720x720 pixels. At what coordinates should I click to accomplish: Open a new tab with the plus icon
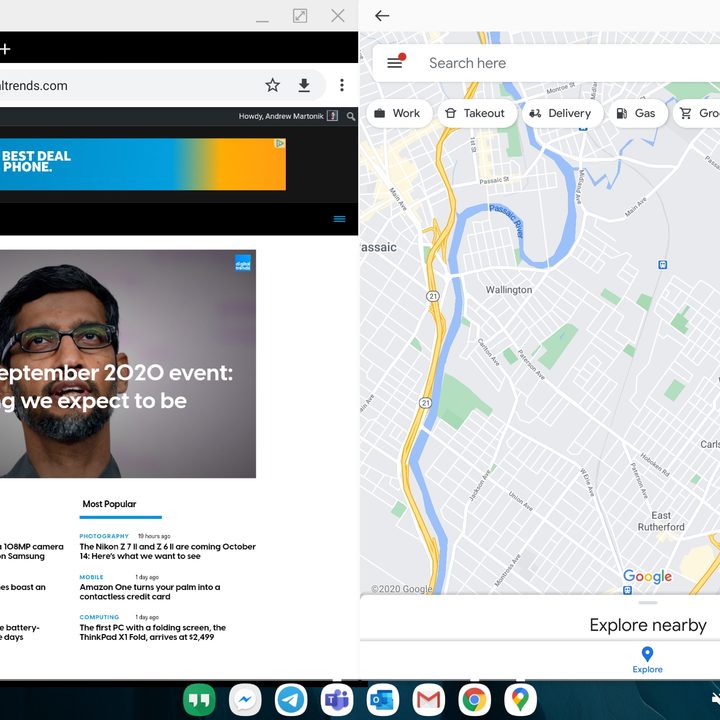pos(5,49)
